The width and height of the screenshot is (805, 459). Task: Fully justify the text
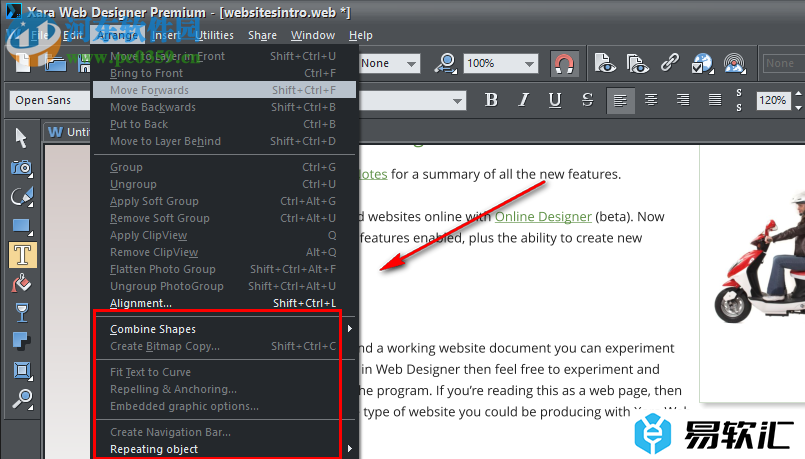pos(715,100)
